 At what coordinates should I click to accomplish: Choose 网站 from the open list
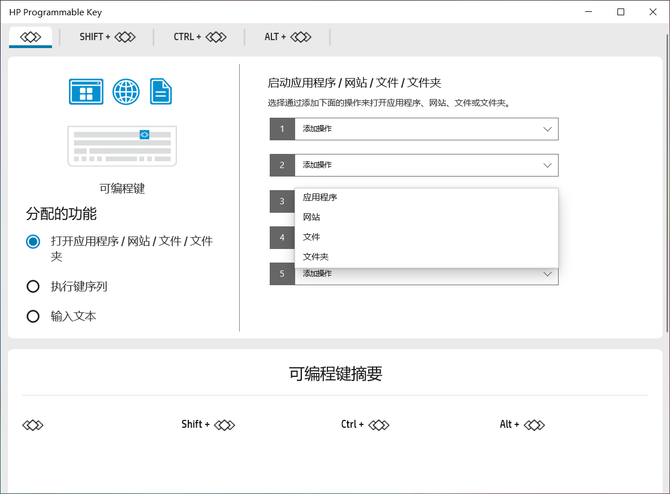(426, 217)
